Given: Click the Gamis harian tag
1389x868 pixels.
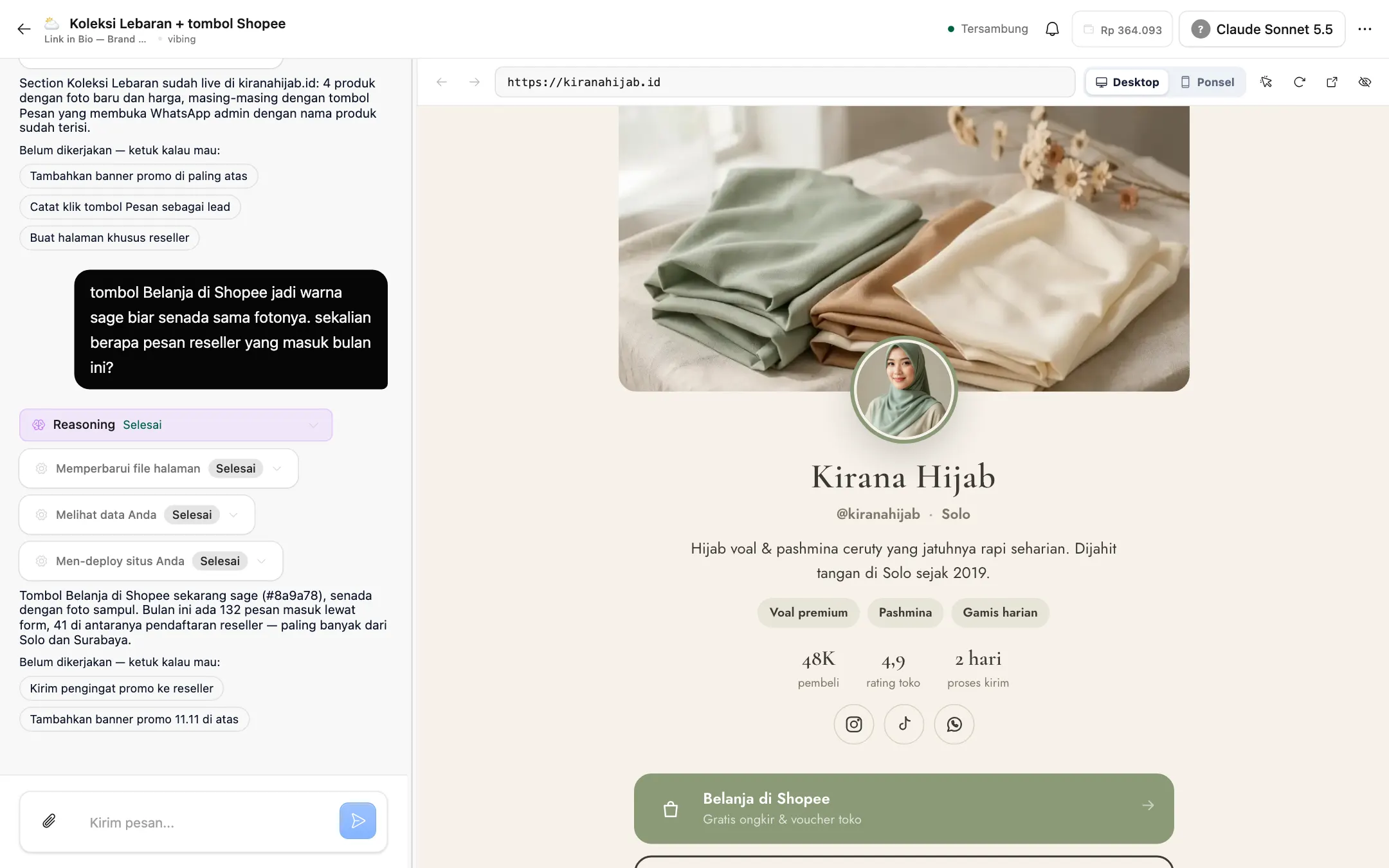Looking at the screenshot, I should click(1000, 613).
